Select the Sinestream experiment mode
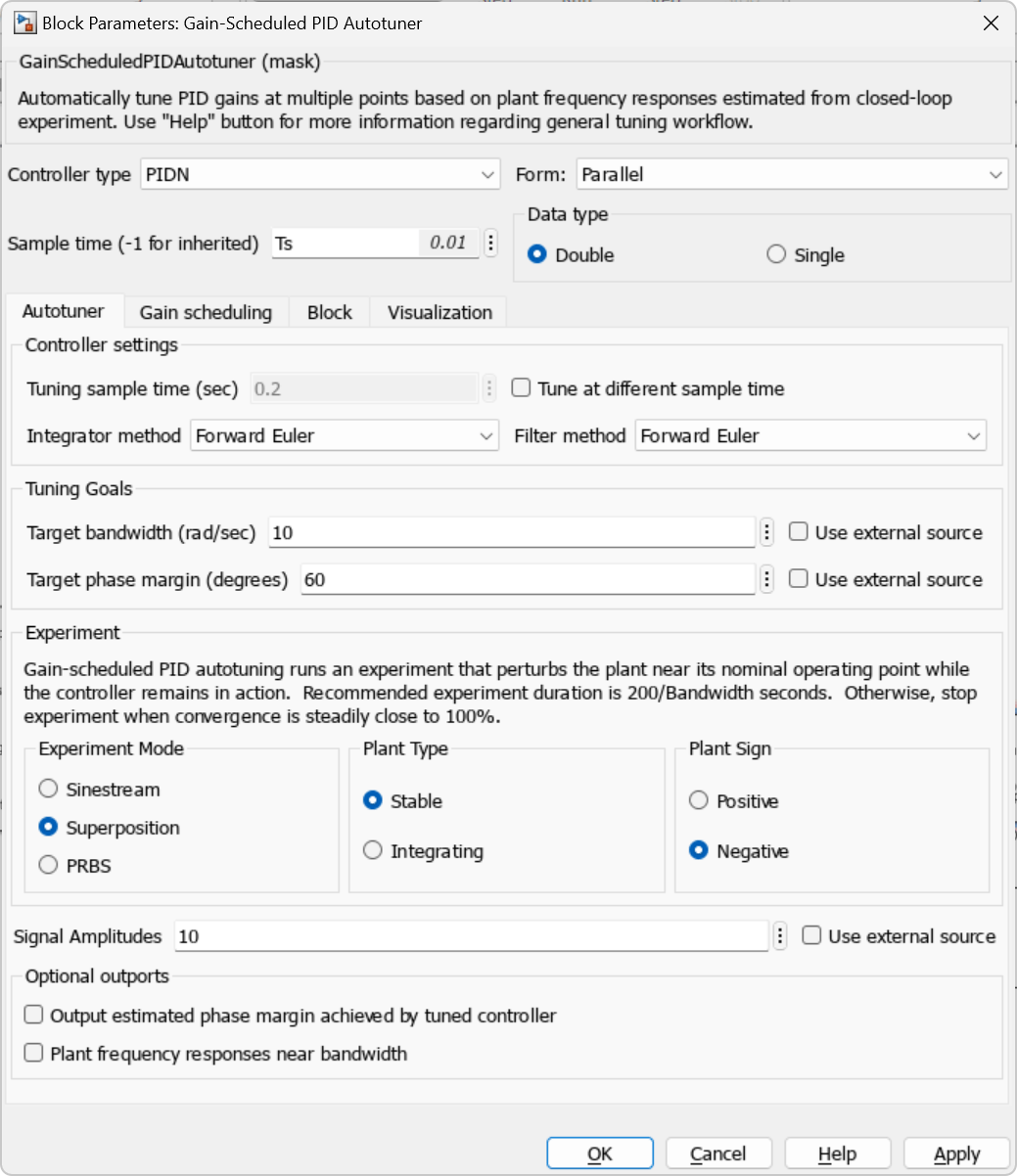 click(48, 789)
